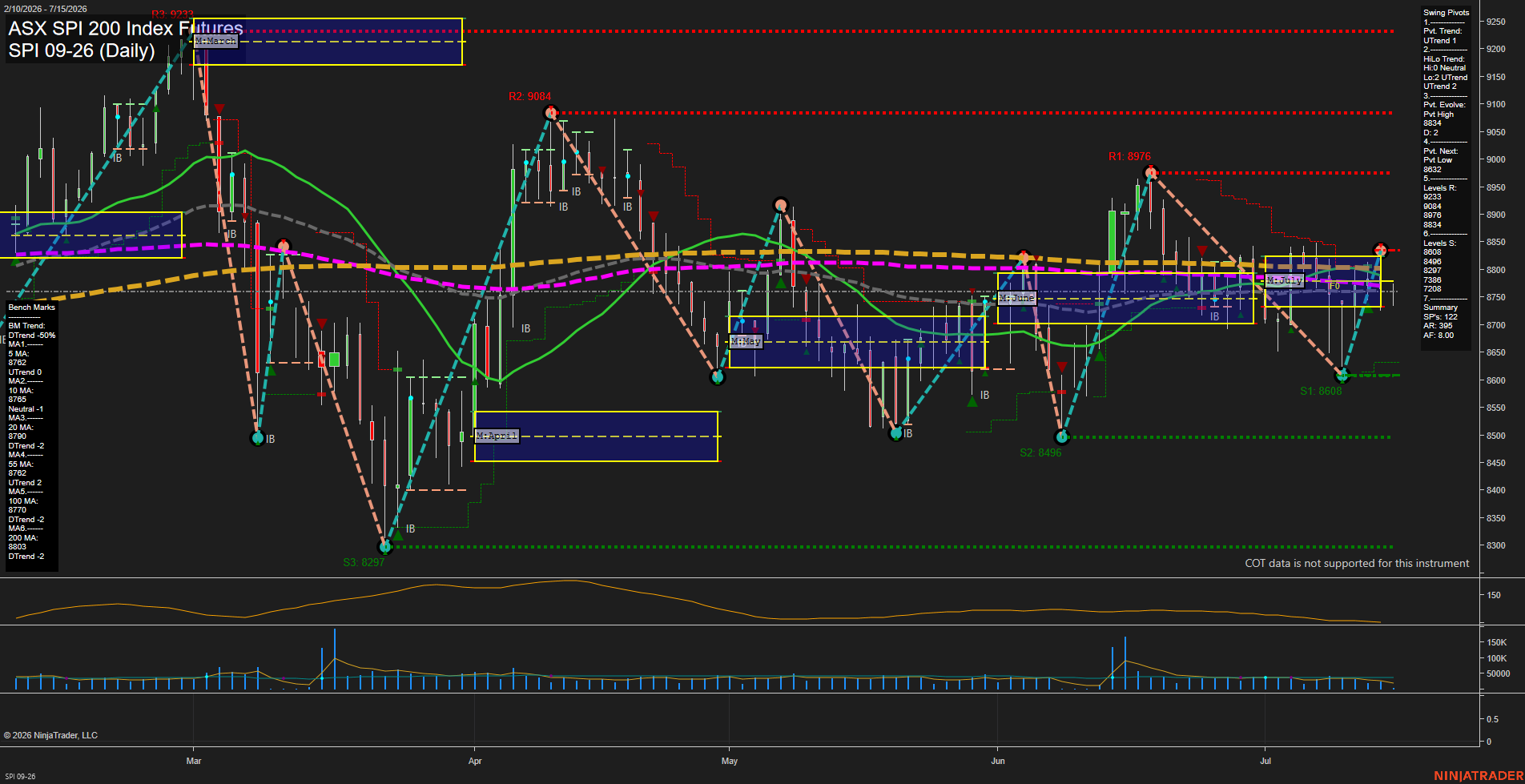The image size is (1525, 784).
Task: Click the Bench Marks panel heading
Action: (x=32, y=308)
